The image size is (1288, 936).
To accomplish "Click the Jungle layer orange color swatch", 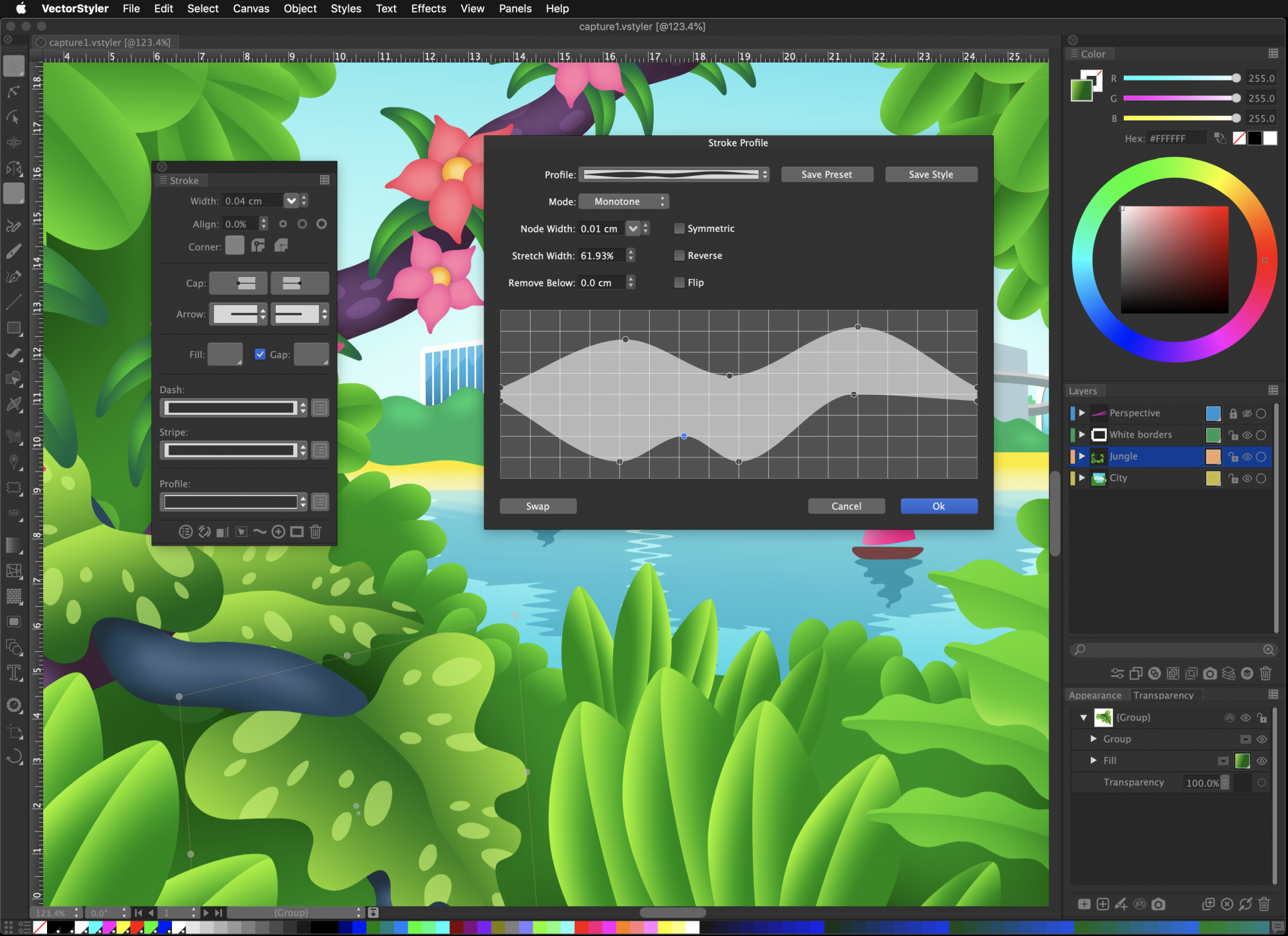I will point(1213,457).
